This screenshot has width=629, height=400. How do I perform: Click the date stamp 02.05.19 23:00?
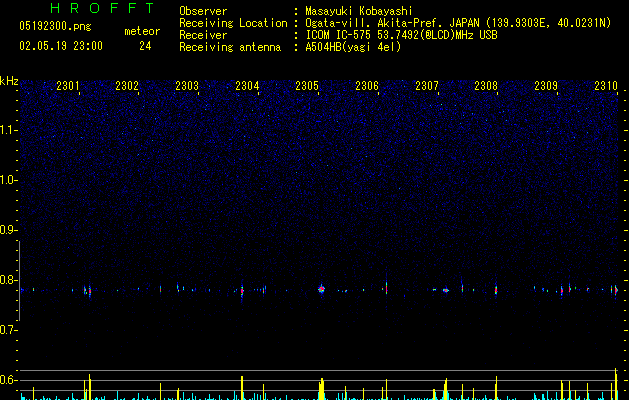point(61,46)
